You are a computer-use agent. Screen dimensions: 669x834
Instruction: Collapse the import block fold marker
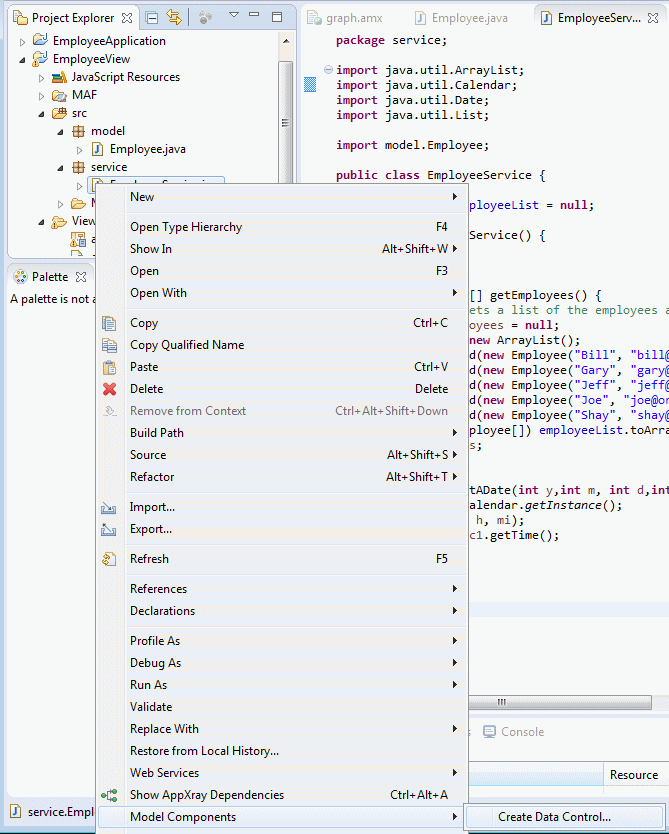(x=329, y=70)
